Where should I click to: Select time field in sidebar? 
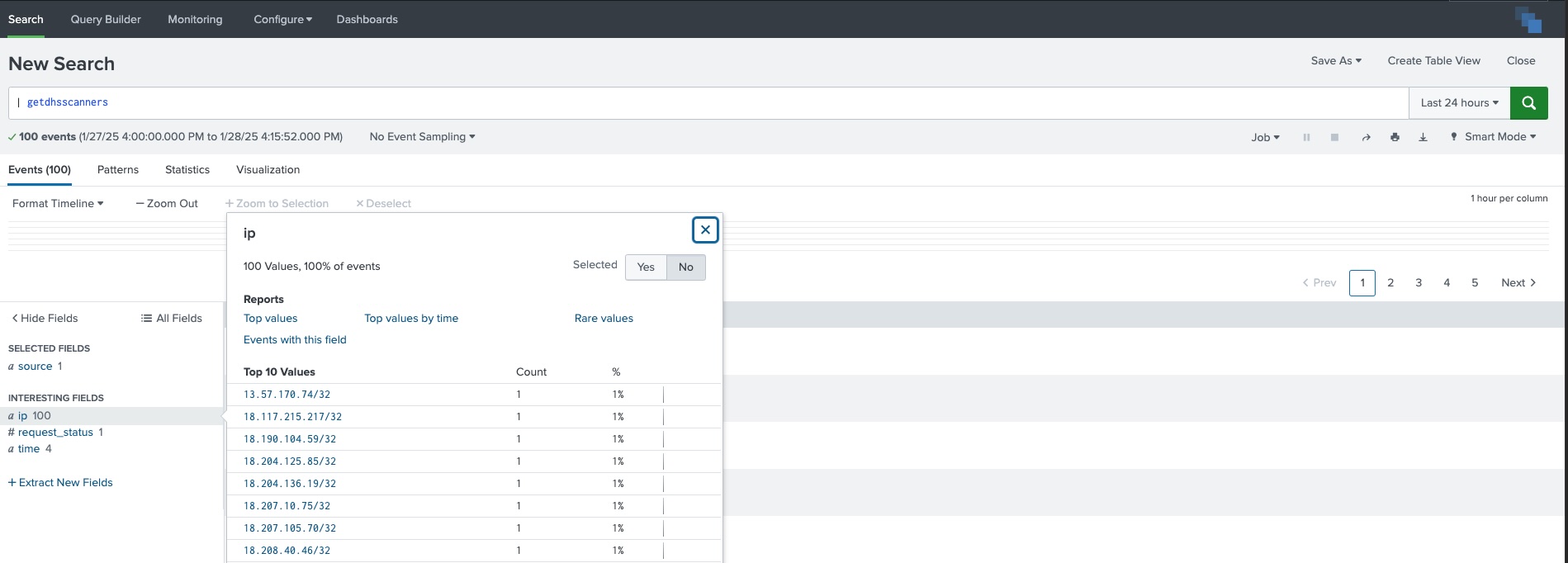point(29,448)
